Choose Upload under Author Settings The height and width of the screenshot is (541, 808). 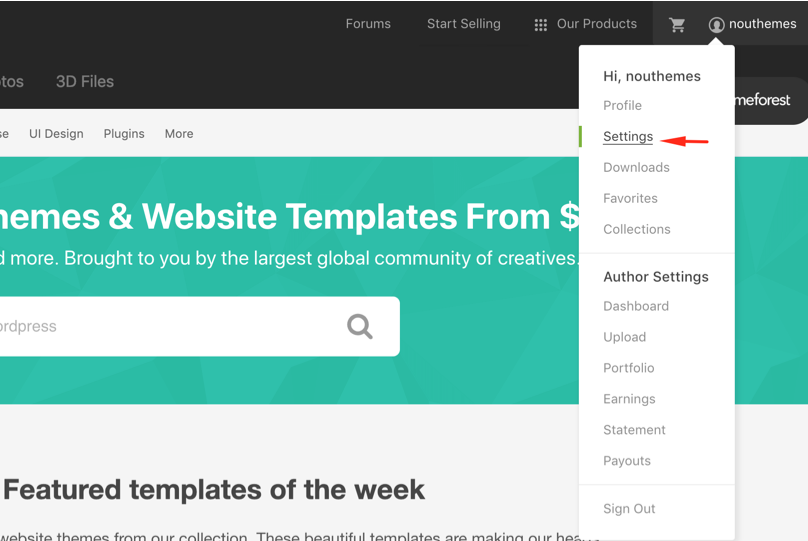pos(624,337)
